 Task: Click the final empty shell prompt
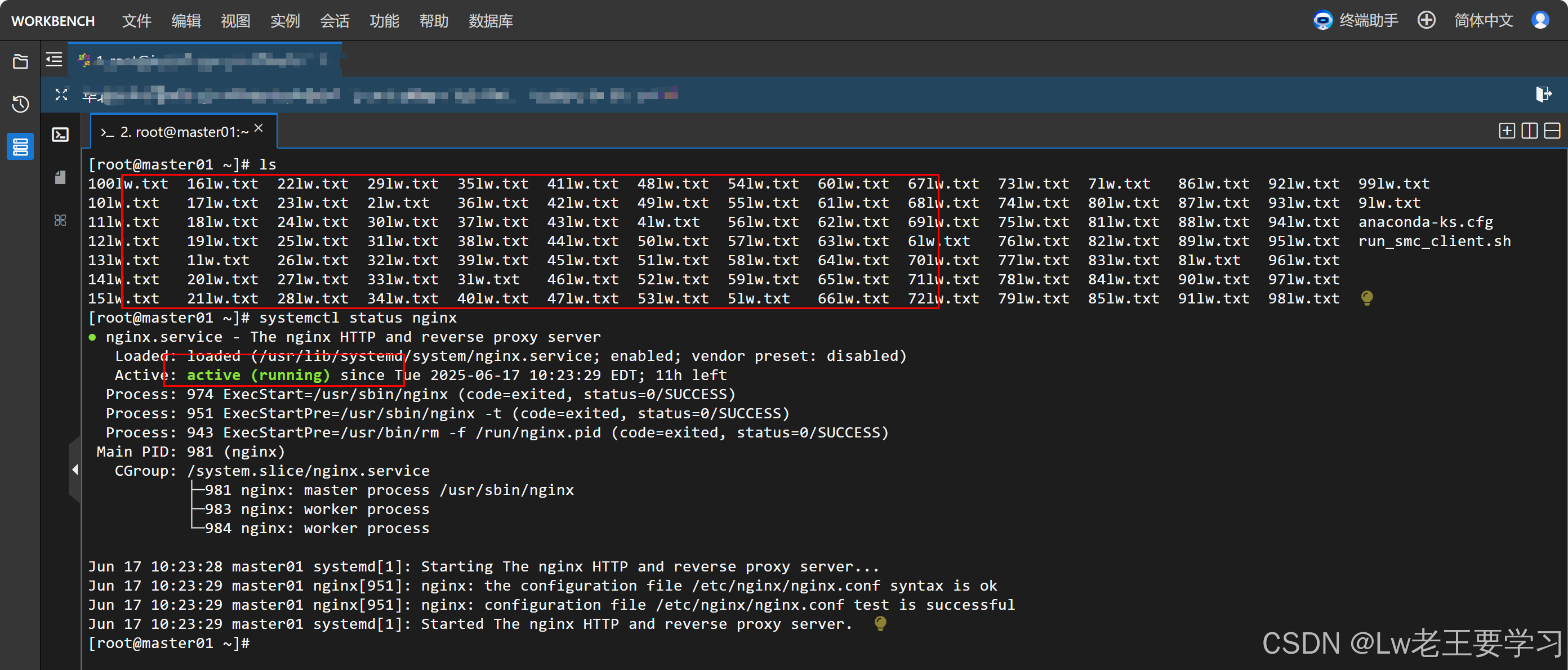point(169,642)
